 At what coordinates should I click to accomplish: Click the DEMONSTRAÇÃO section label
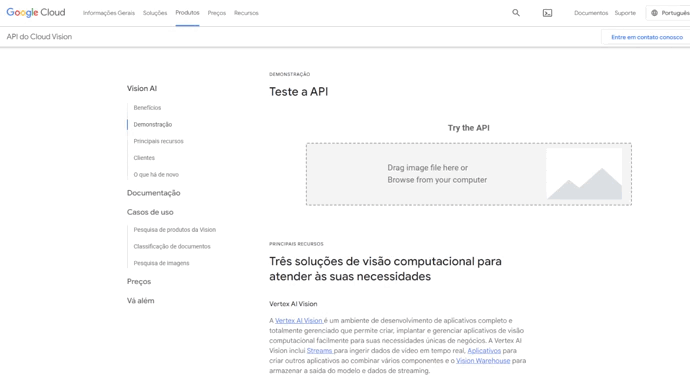[x=290, y=74]
